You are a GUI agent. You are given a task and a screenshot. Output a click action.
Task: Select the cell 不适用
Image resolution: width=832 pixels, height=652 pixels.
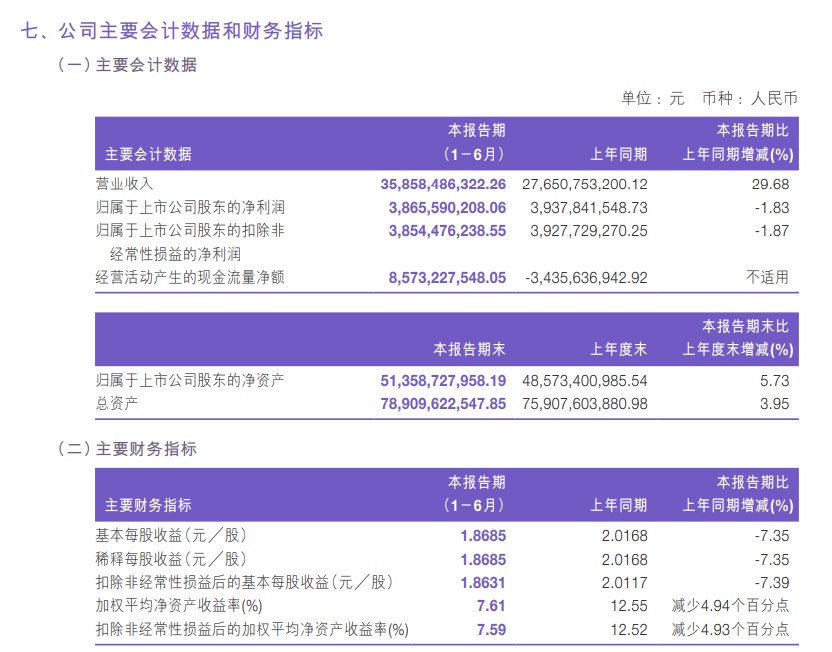tap(767, 277)
